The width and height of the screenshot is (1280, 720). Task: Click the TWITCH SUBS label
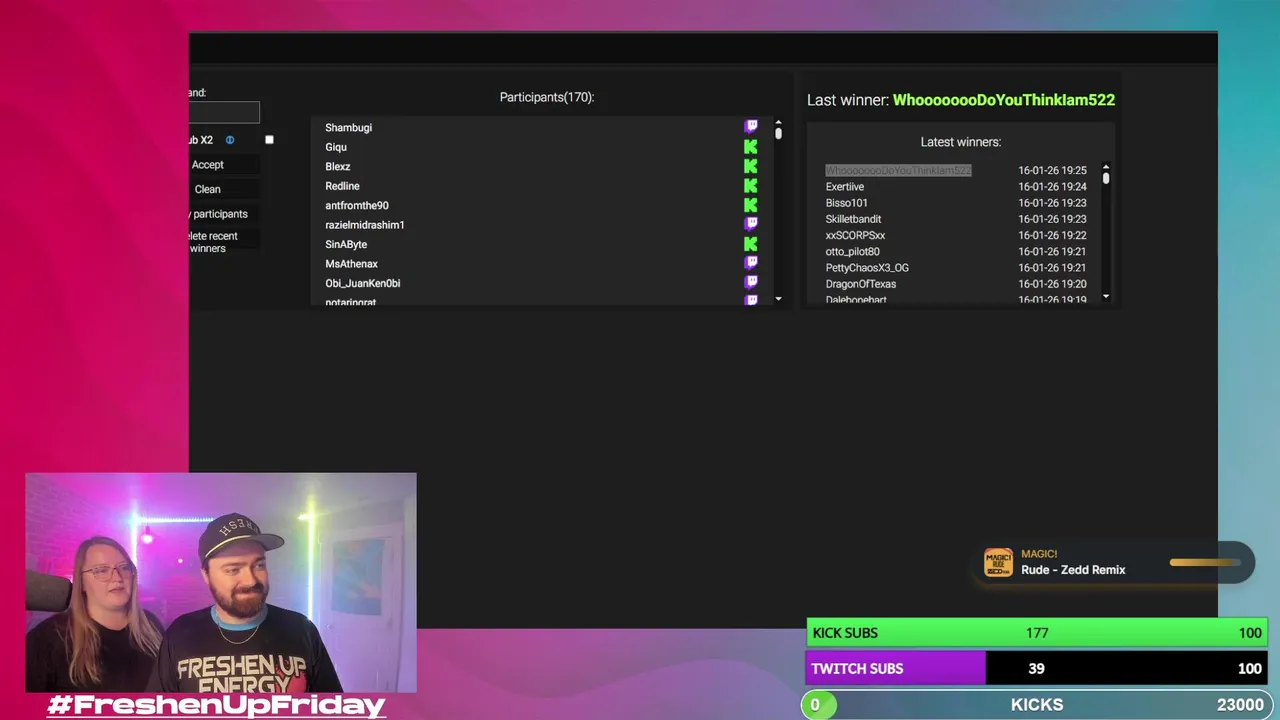[857, 669]
